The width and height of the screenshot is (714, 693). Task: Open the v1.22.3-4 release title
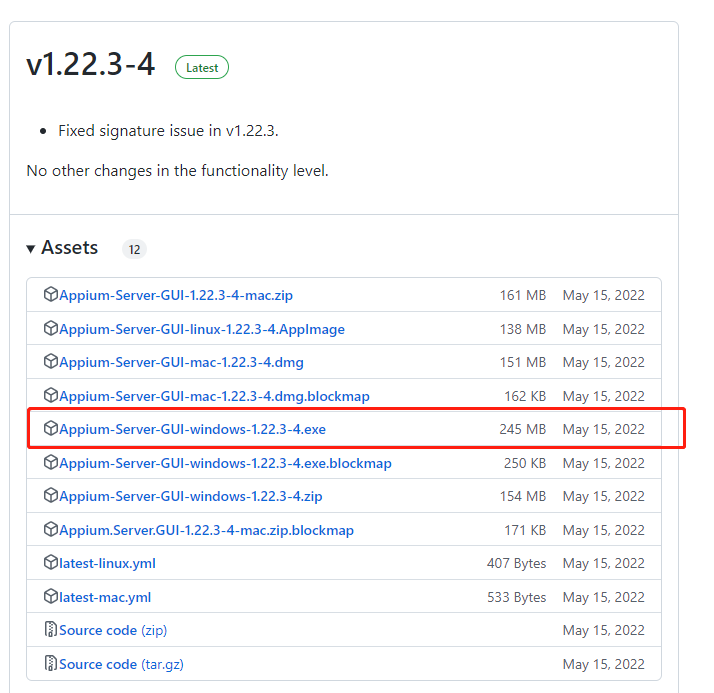point(91,64)
